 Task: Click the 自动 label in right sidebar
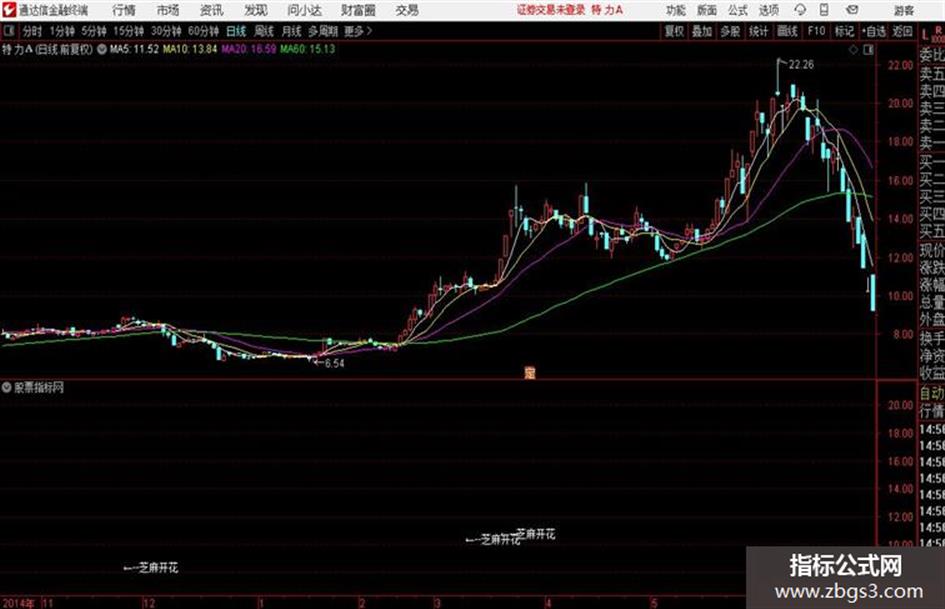932,394
